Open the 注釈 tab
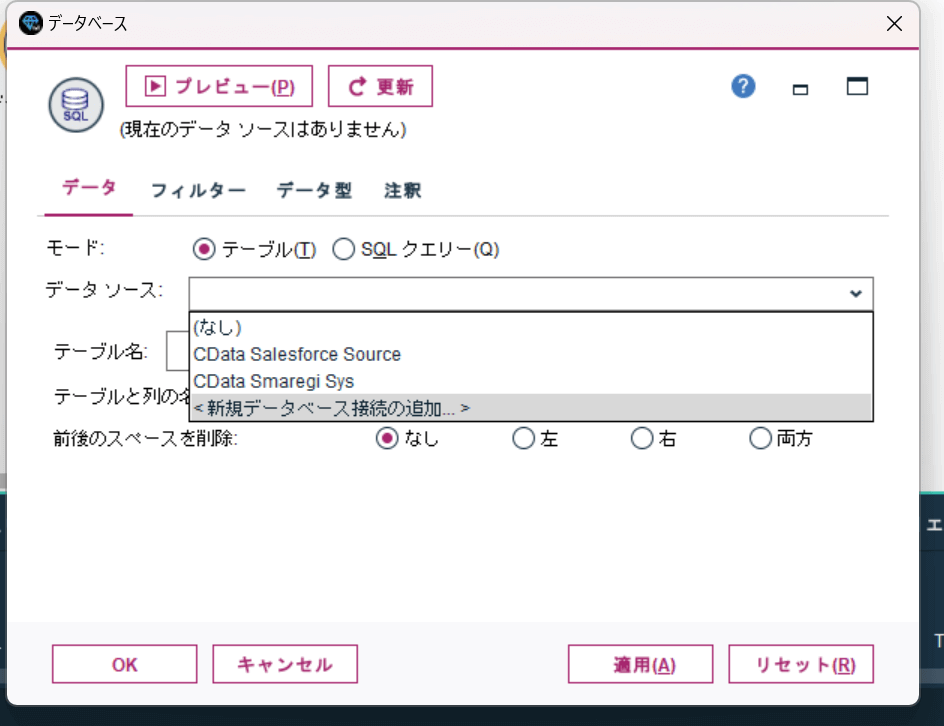The image size is (944, 726). click(x=403, y=191)
